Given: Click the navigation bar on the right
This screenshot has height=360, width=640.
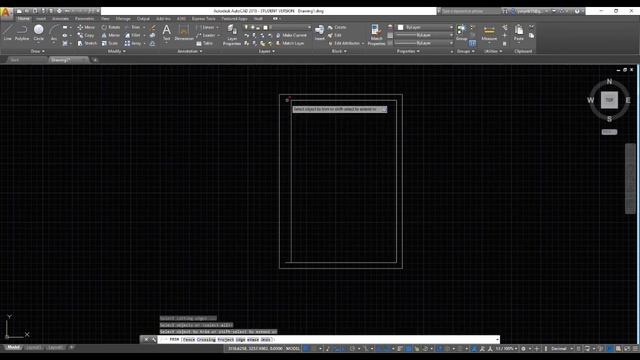Looking at the screenshot, I should pos(630,178).
